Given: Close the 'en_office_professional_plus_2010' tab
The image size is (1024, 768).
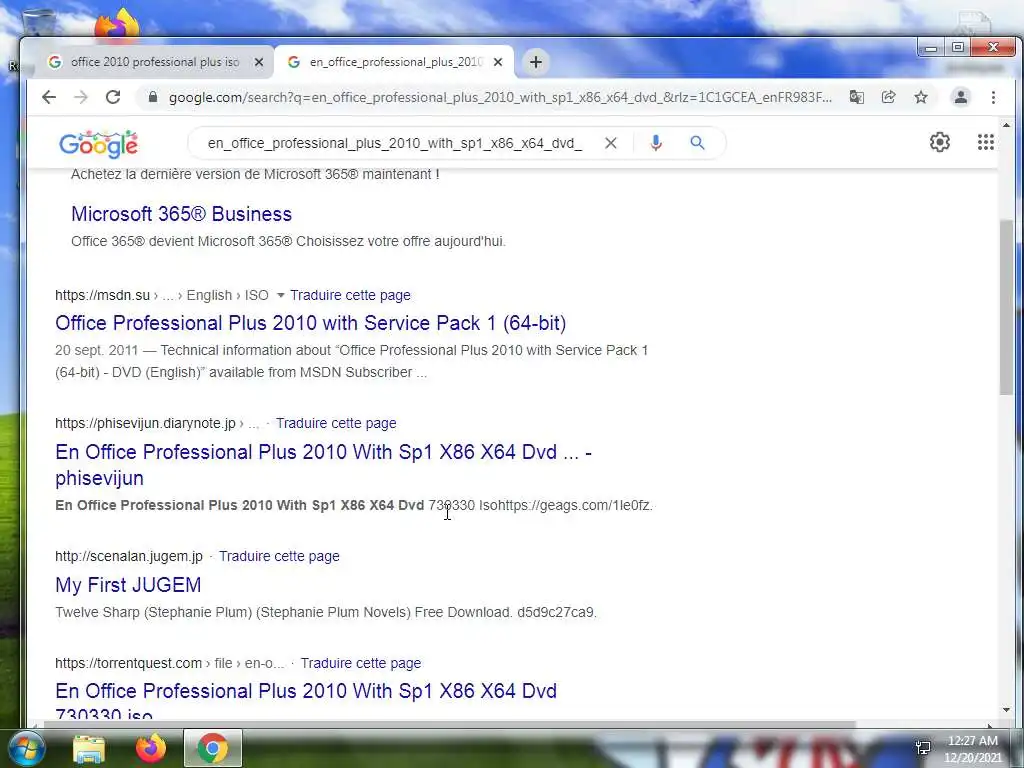Looking at the screenshot, I should [498, 62].
